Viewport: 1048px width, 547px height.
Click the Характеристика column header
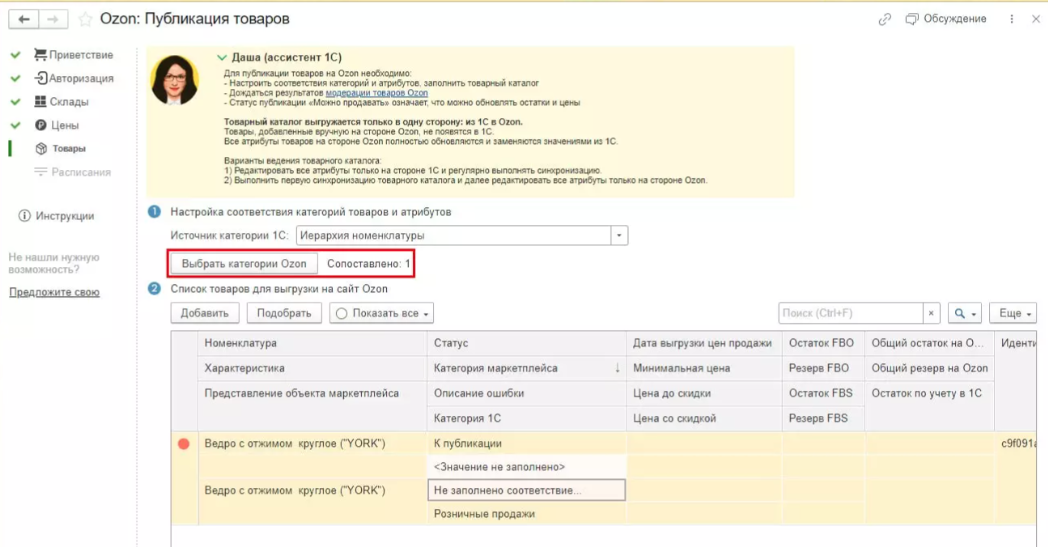click(311, 368)
